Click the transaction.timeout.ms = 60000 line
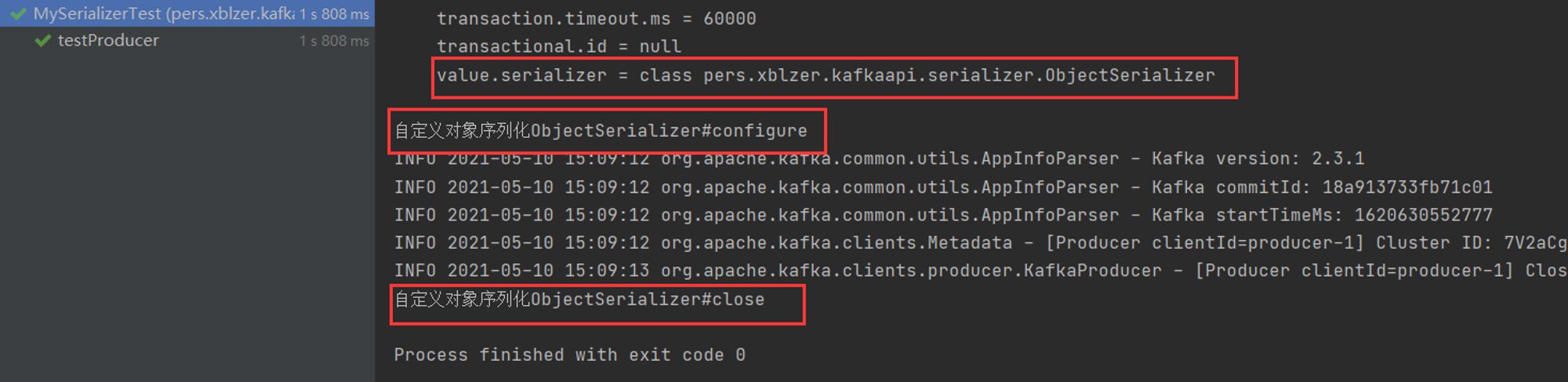This screenshot has height=382, width=1568. point(597,19)
